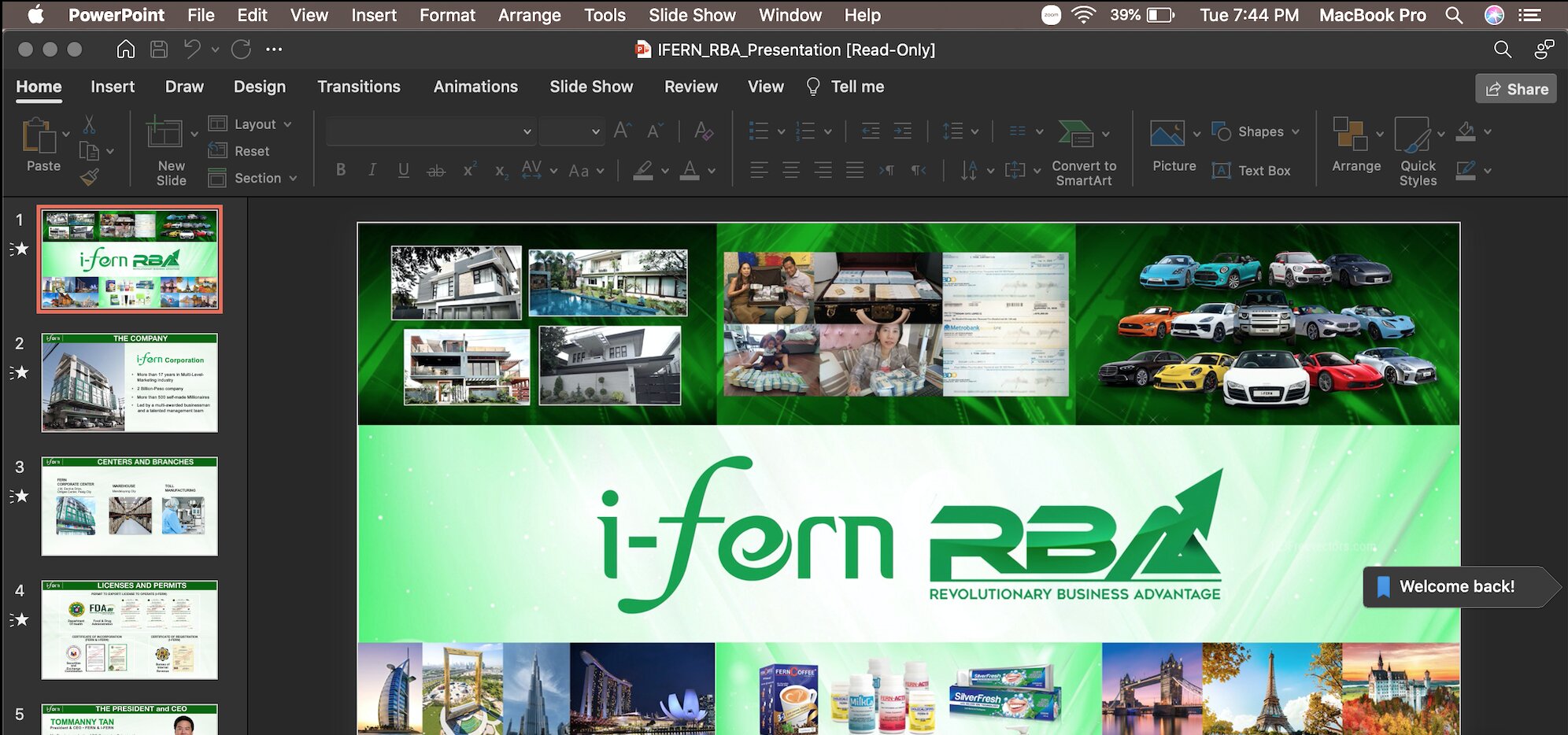Select slide 3 Centers and Branches thumbnail
1568x735 pixels.
[x=130, y=506]
